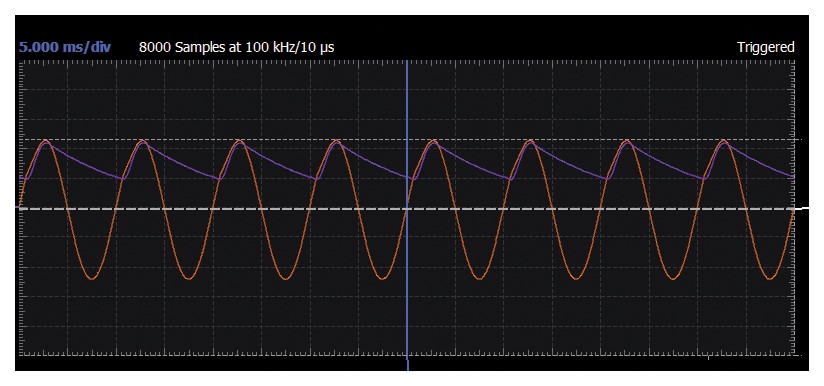
Task: Click the leftmost orange sine wave trough
Action: (x=92, y=278)
